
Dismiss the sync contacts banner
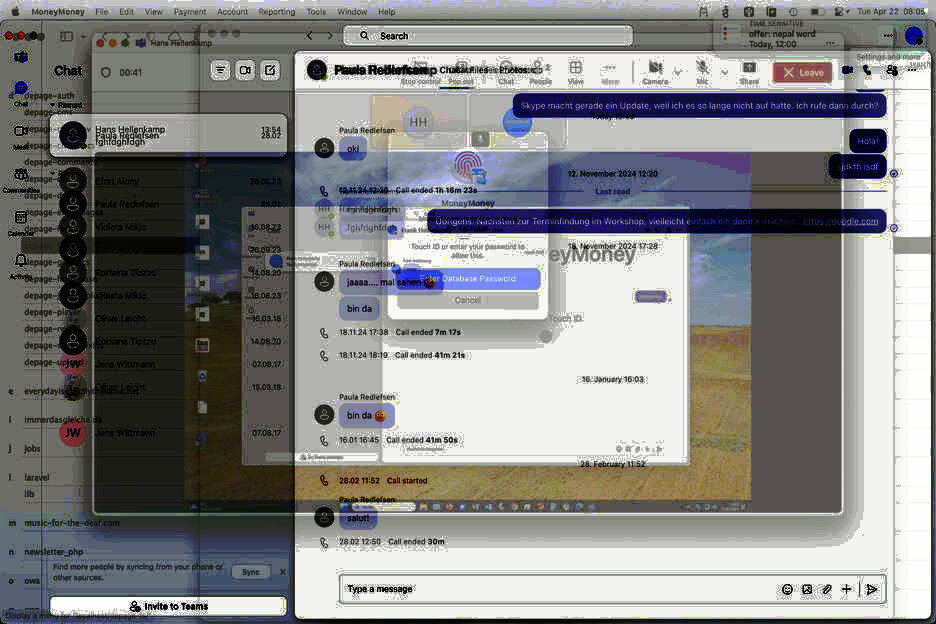(x=283, y=572)
